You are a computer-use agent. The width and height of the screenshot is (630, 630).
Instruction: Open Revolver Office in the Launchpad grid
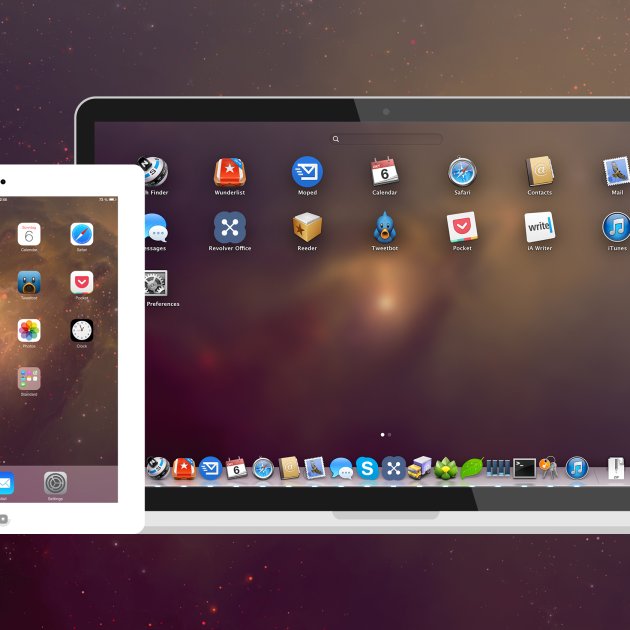pos(230,228)
